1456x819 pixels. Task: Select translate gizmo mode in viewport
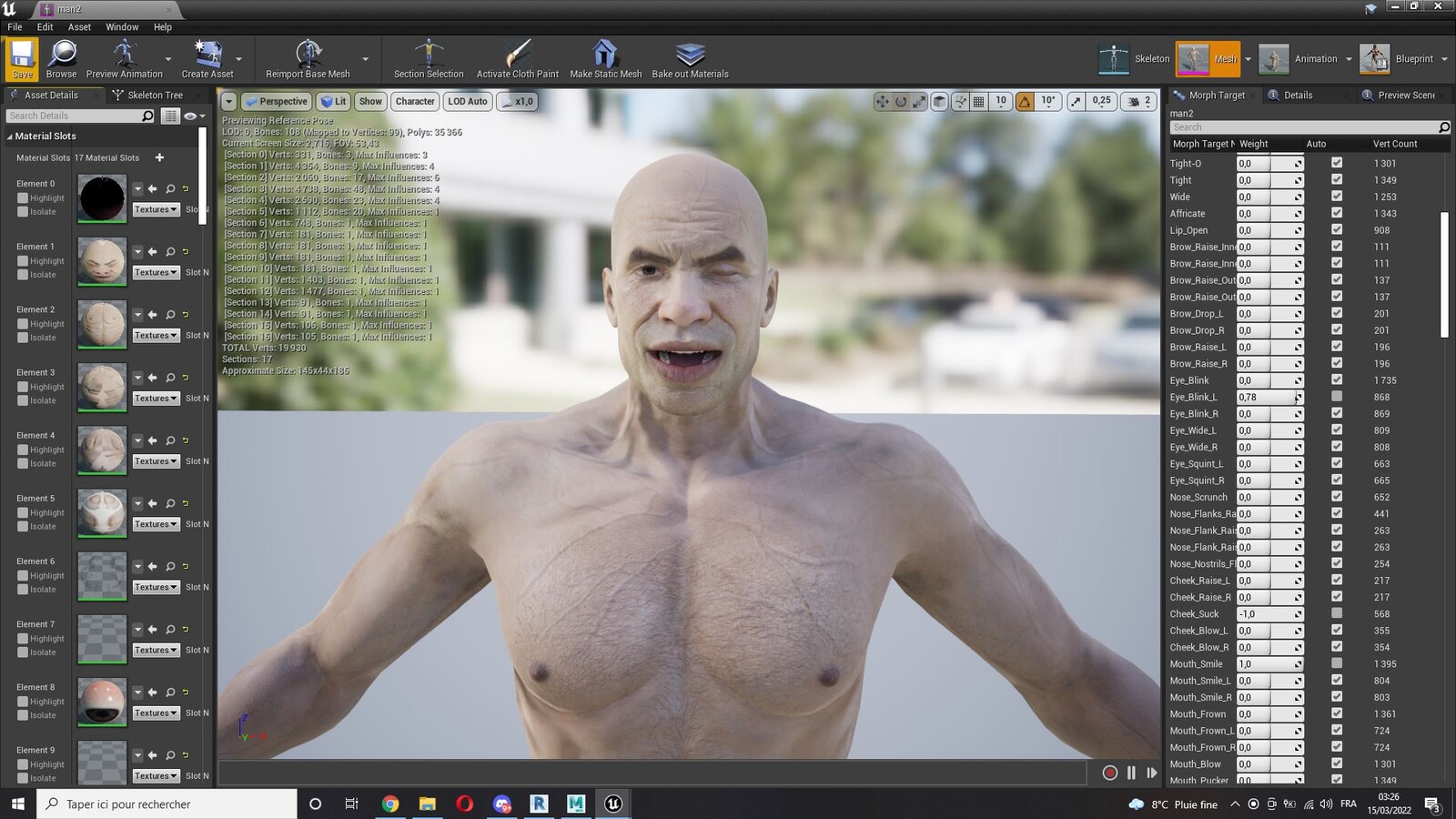tap(882, 101)
